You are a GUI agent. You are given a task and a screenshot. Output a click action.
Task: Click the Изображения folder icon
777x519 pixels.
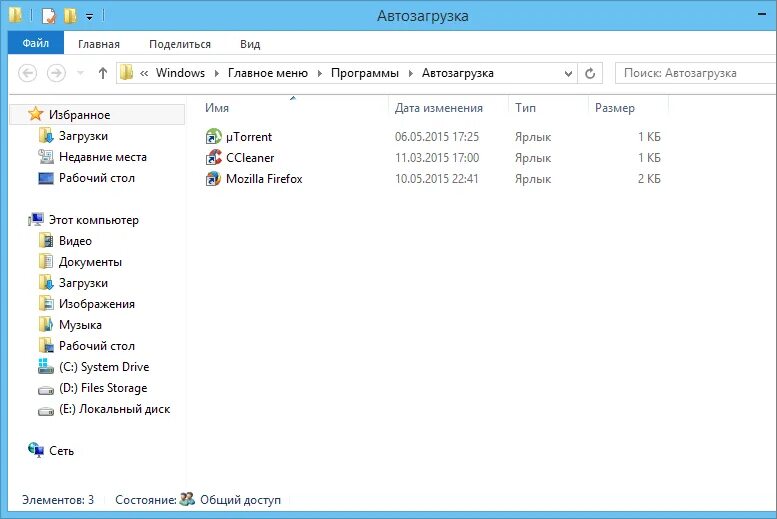[x=46, y=303]
